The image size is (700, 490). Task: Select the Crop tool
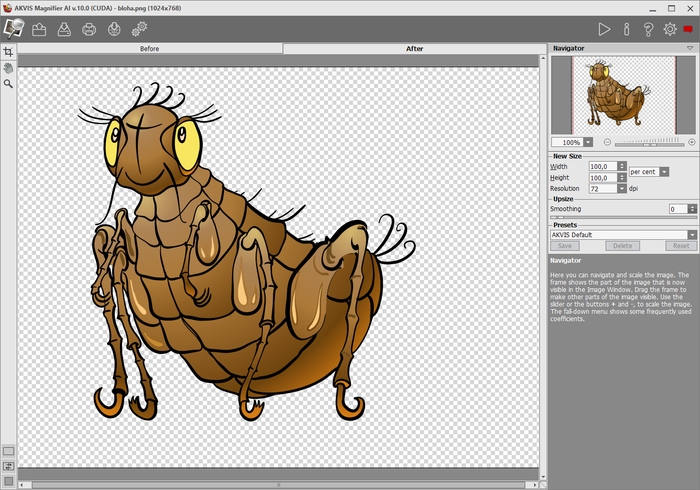[8, 51]
